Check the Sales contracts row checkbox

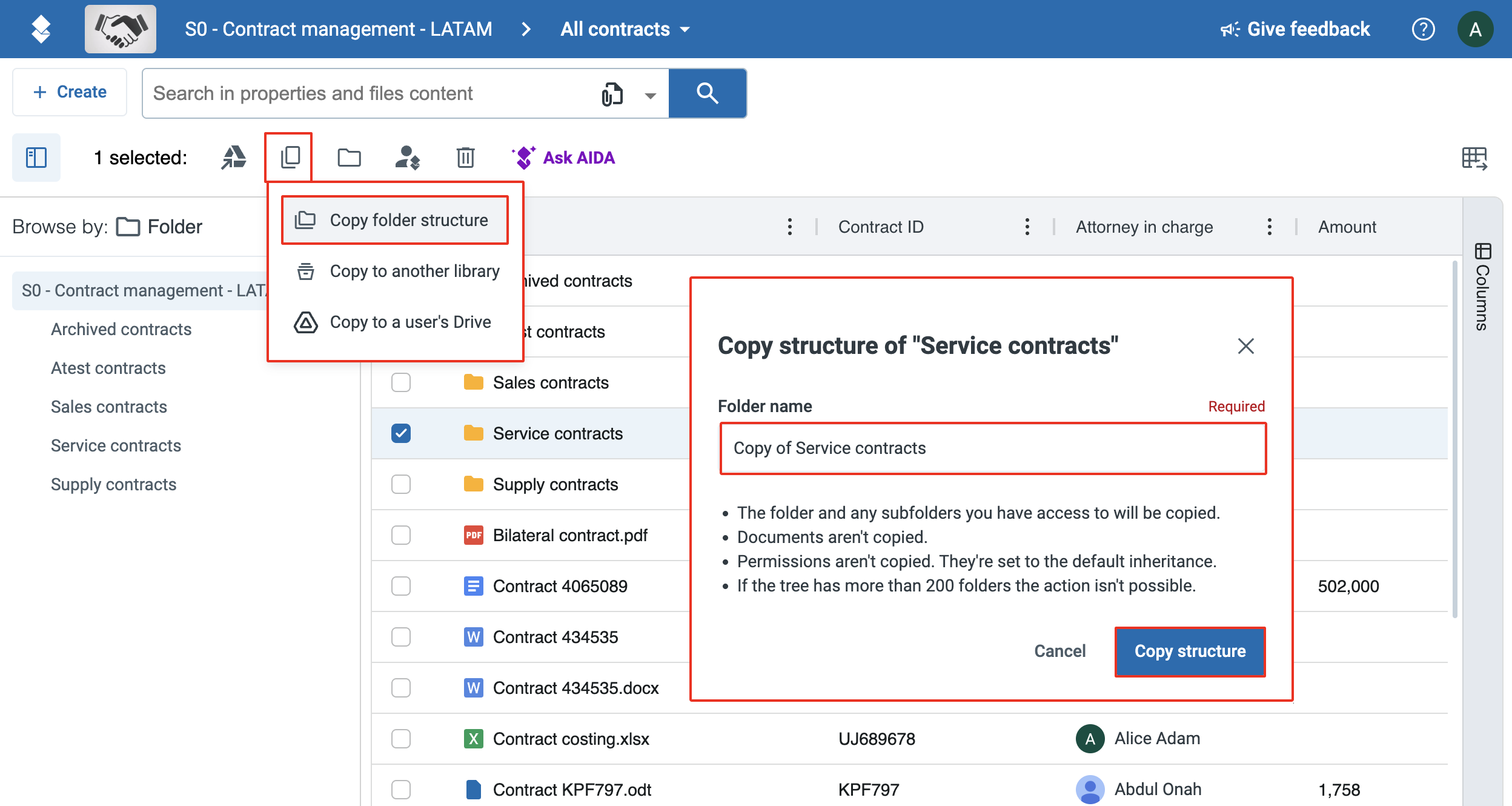pyautogui.click(x=400, y=382)
